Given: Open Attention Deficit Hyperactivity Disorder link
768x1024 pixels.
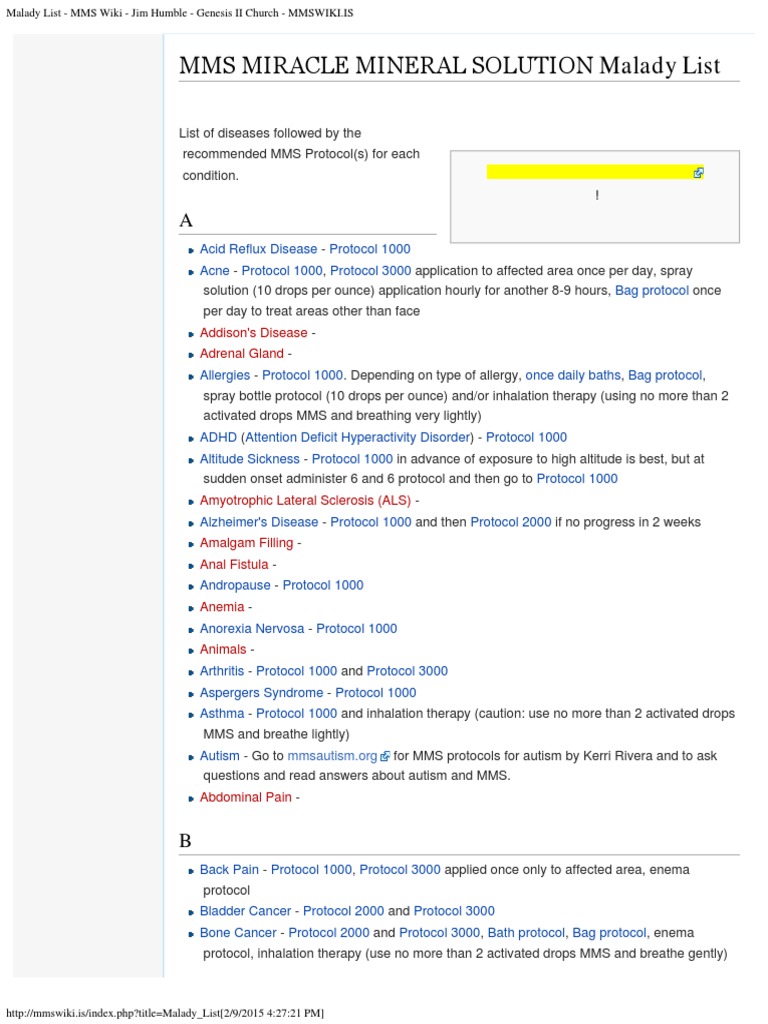Looking at the screenshot, I should pos(358,437).
